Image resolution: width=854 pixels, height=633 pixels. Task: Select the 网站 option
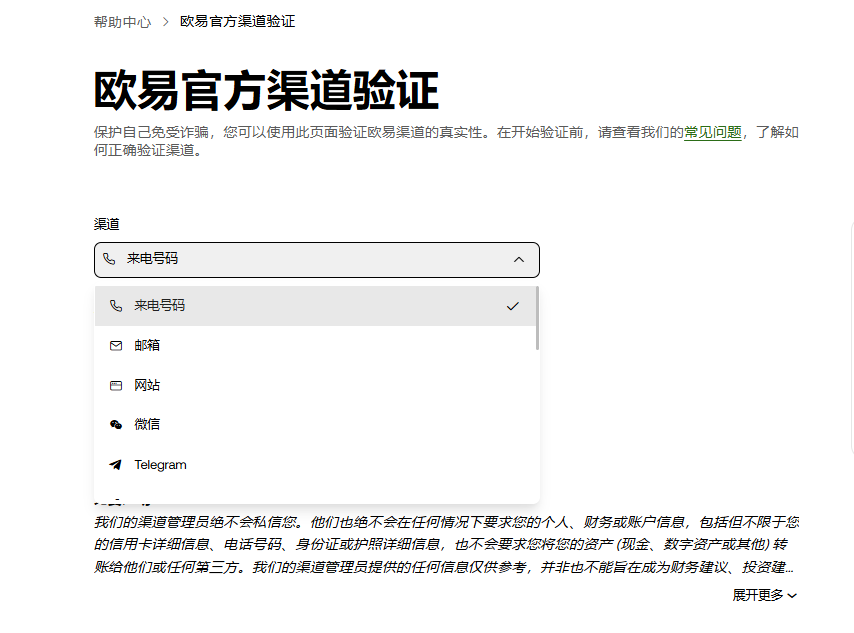316,385
